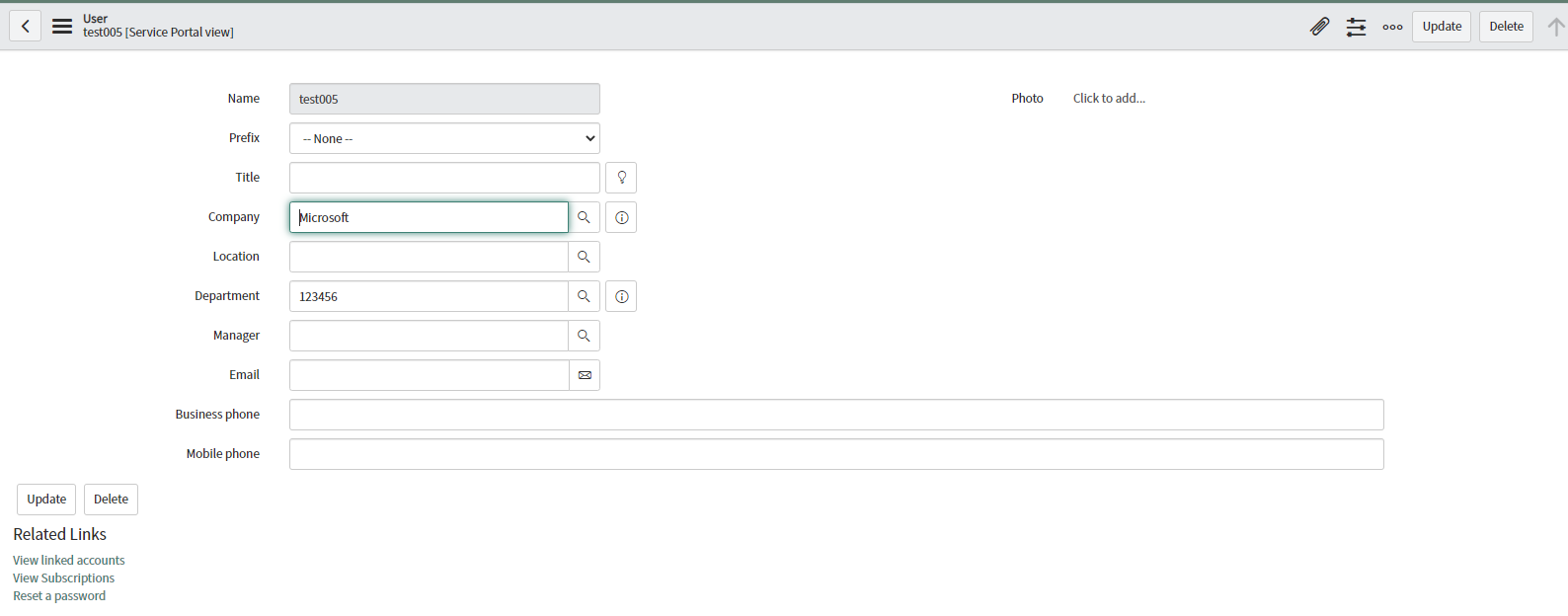Viewport: 1568px width, 616px height.
Task: Open the Manager lookup magnifier icon
Action: click(x=584, y=336)
